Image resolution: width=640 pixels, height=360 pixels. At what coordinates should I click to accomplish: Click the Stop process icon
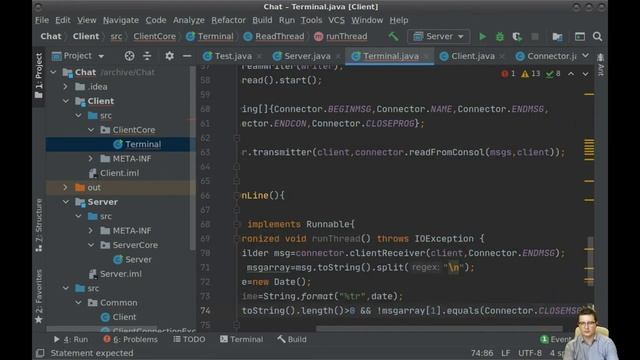[x=535, y=37]
